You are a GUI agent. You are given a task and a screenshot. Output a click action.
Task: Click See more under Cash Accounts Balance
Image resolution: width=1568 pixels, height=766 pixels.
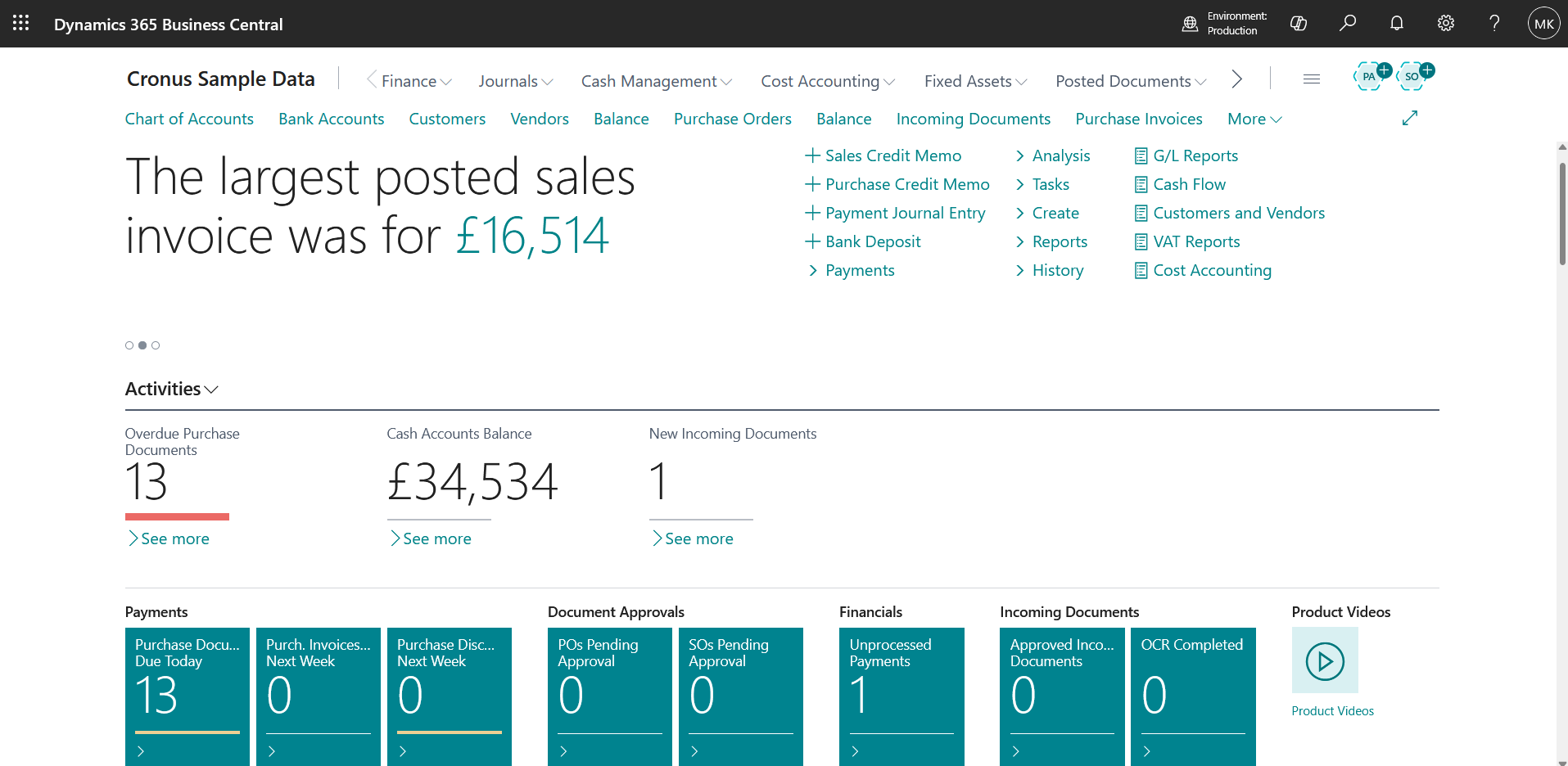pos(436,538)
